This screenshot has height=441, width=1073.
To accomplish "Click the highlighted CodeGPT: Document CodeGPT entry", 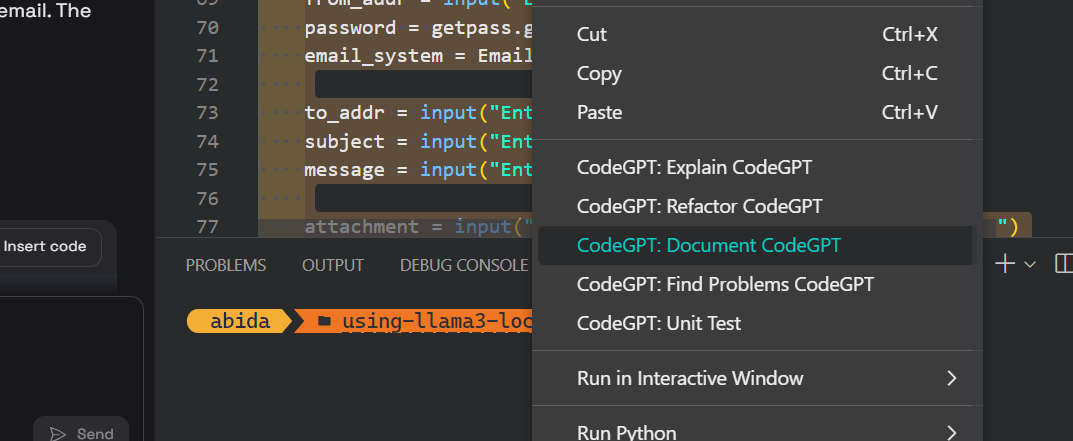I will tap(709, 245).
